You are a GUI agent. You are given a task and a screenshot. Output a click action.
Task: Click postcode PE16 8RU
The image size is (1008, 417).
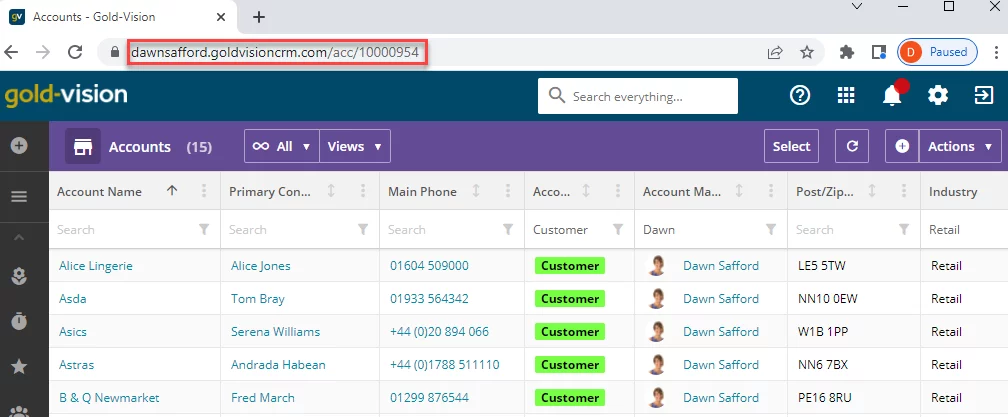(824, 398)
